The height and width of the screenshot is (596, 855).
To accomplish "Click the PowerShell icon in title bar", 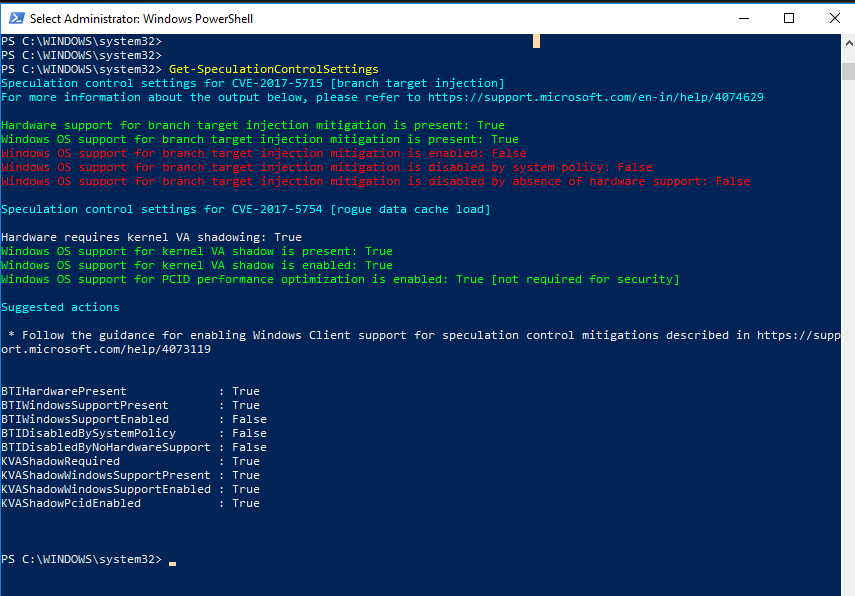I will pos(17,19).
